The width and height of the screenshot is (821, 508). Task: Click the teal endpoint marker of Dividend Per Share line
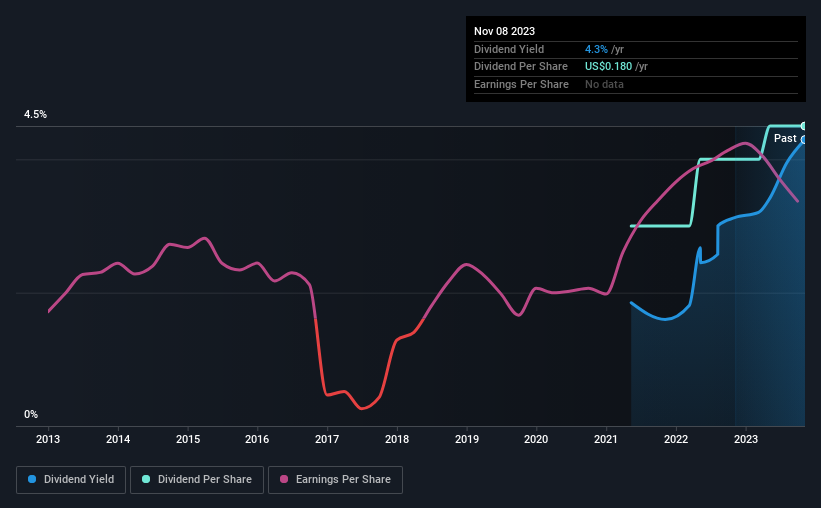[x=803, y=126]
